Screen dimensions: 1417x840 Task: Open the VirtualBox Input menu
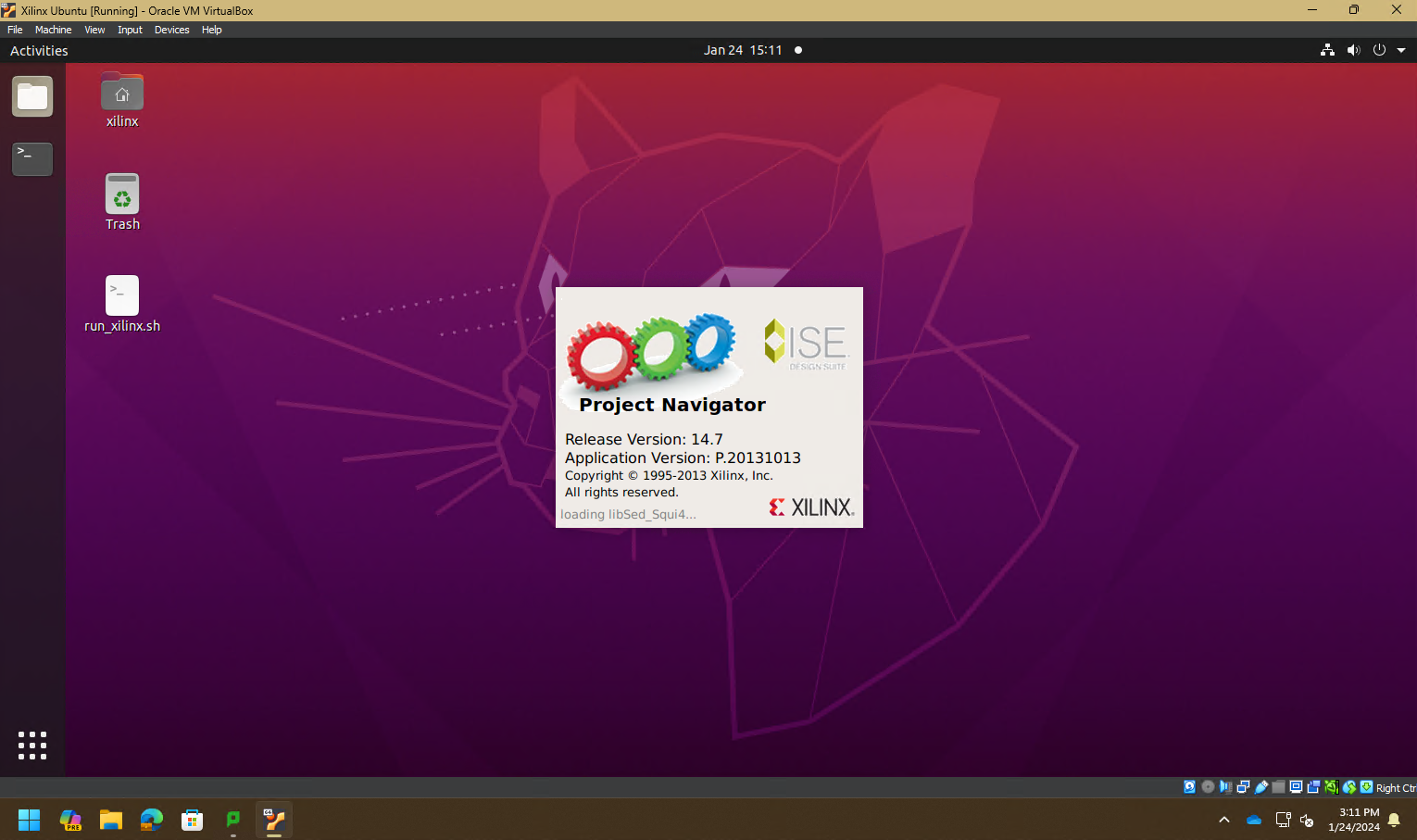point(130,30)
